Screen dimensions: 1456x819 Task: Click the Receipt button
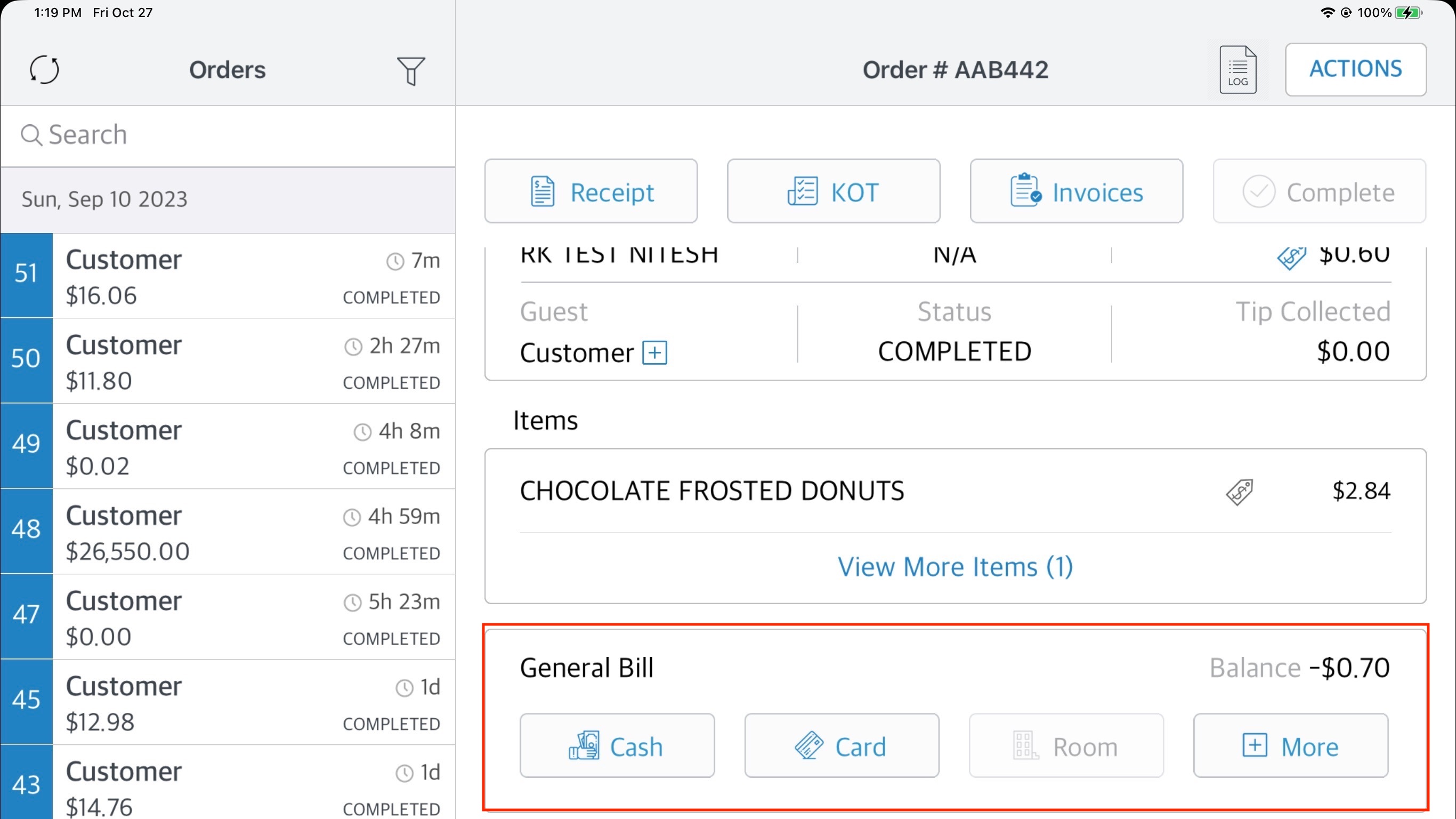click(591, 192)
